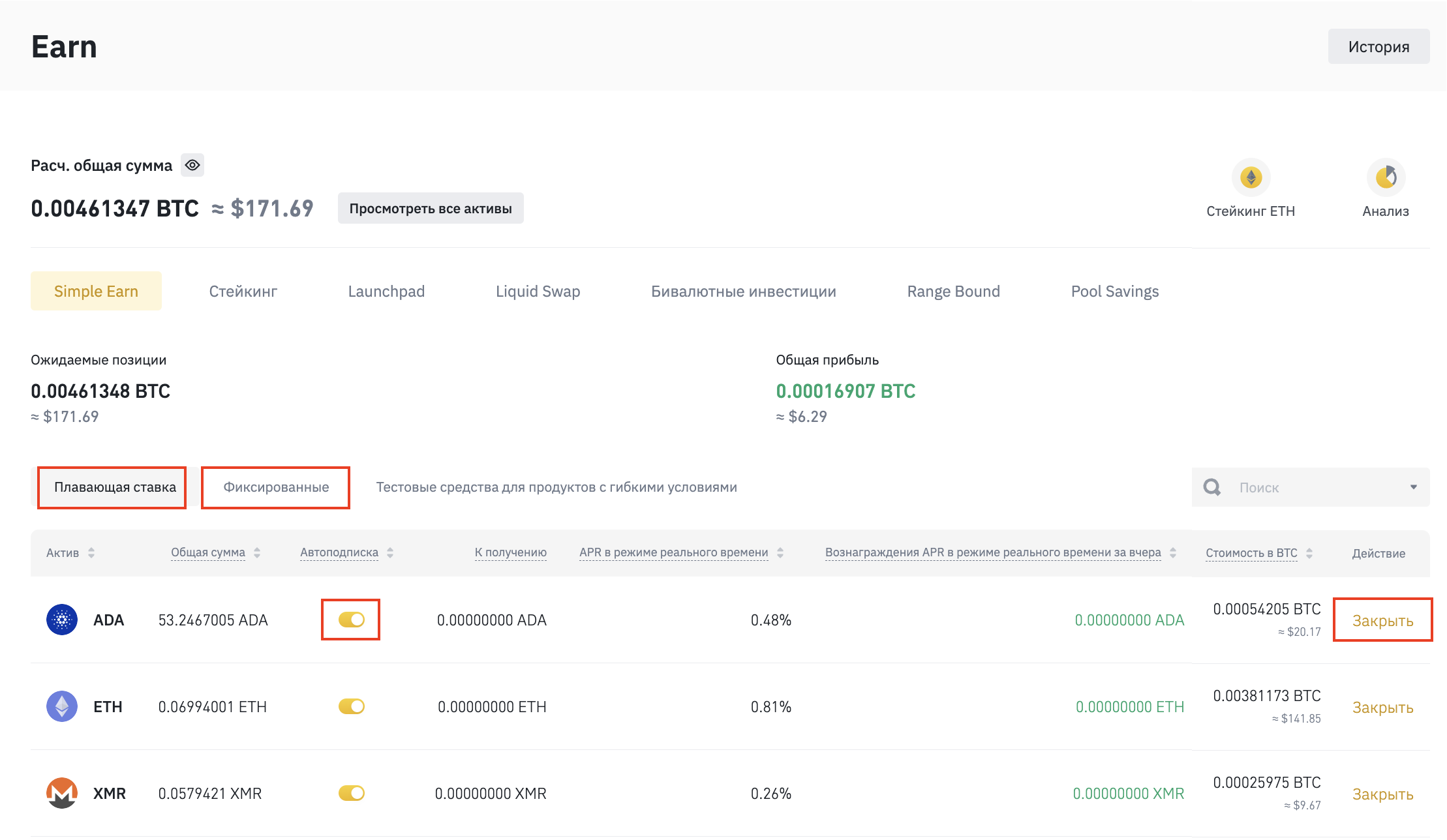The image size is (1447, 840).
Task: Expand the search field dropdown arrow
Action: [1413, 487]
